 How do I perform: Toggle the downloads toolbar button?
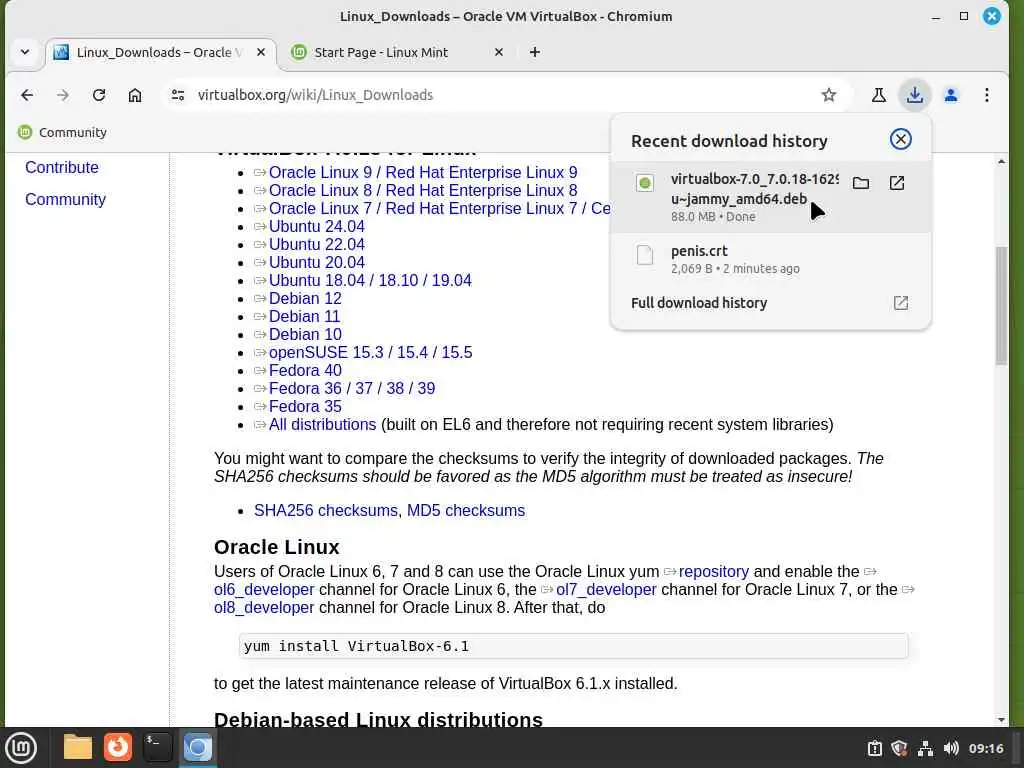914,95
